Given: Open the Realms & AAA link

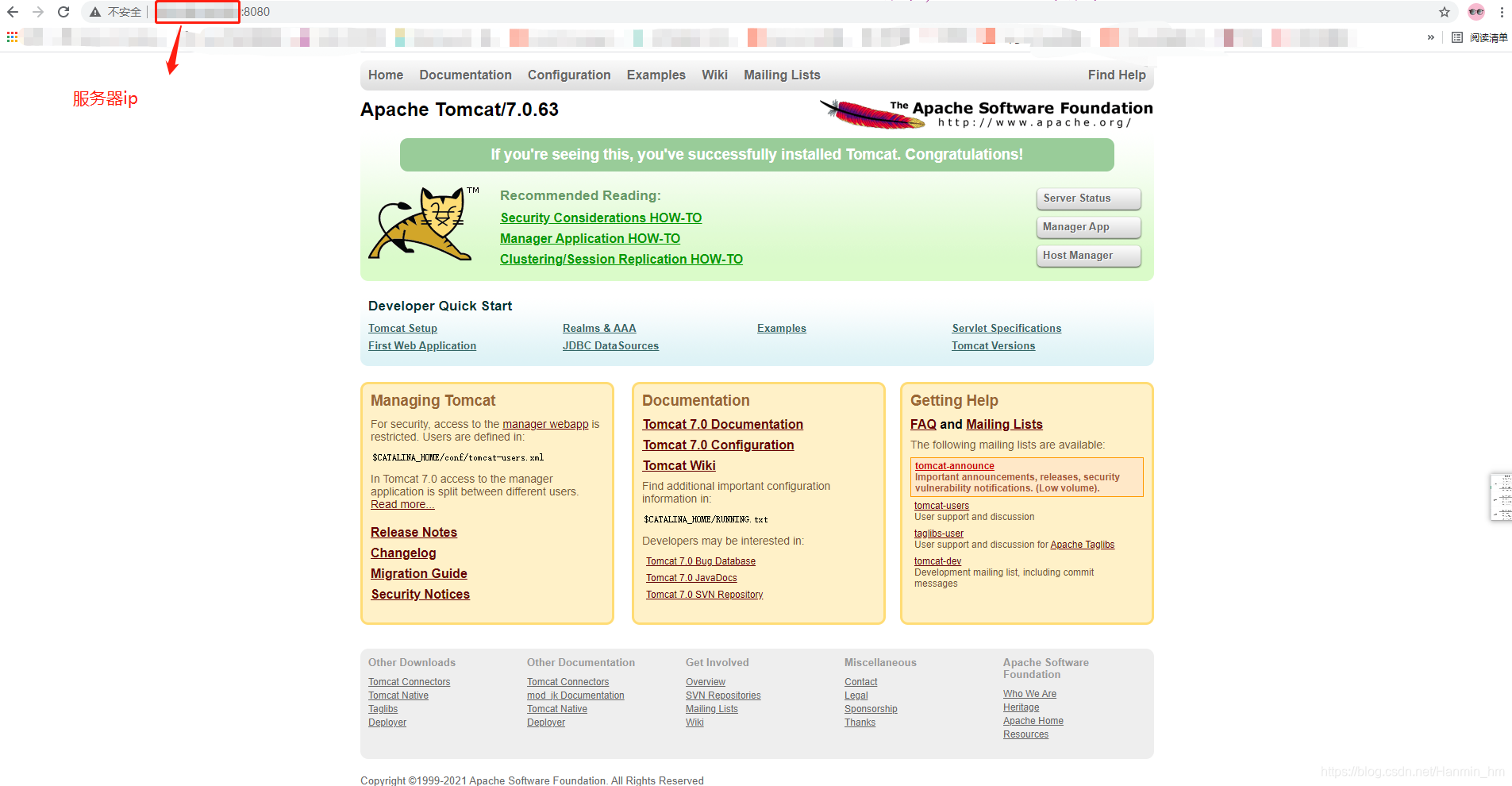Looking at the screenshot, I should tap(599, 328).
